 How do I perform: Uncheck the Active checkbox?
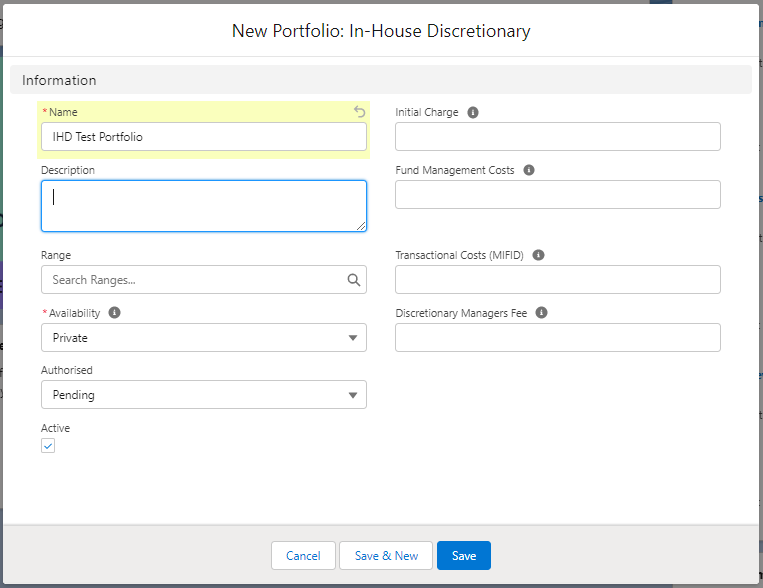point(48,446)
